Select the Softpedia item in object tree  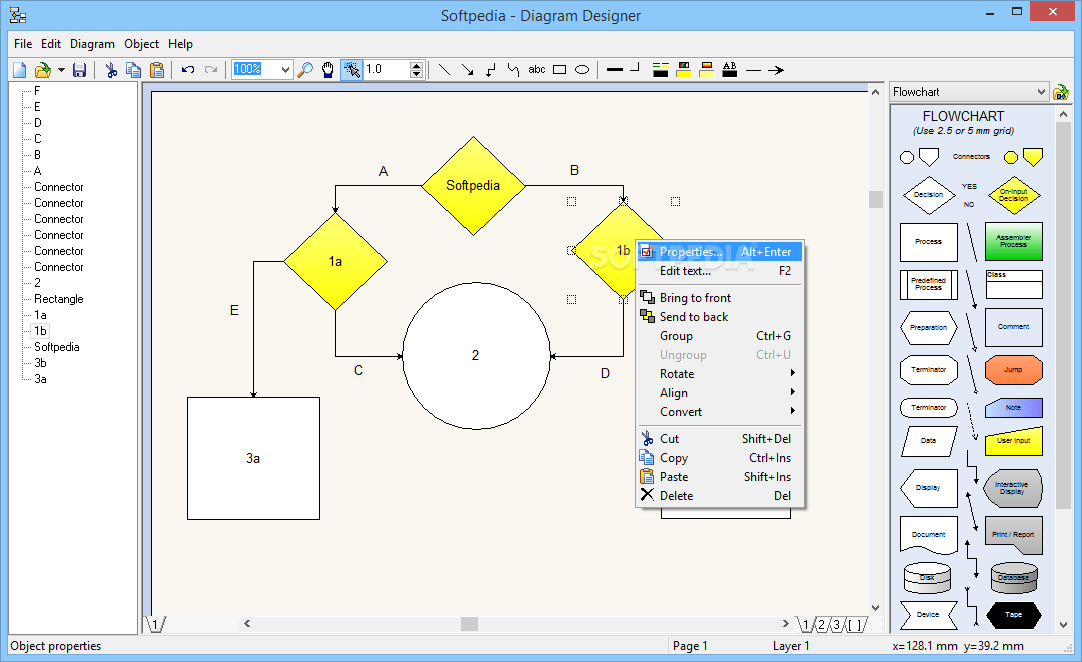click(57, 347)
